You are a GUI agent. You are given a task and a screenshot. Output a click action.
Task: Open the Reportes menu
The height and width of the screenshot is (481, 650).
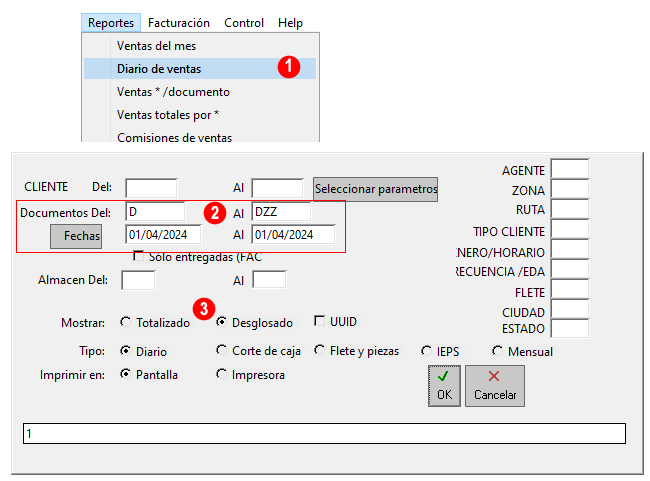(110, 22)
